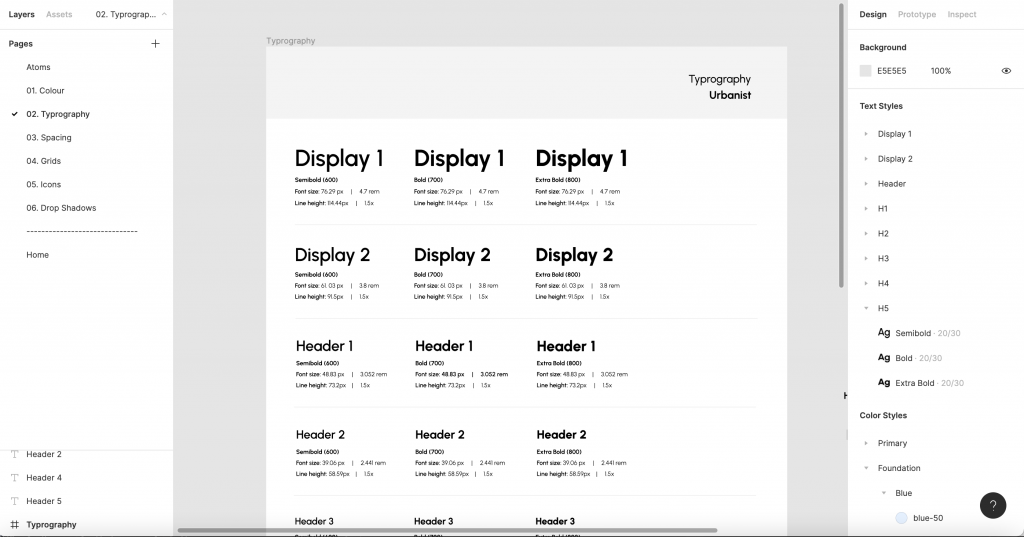
Task: Click the text icon beside Header 5 layer
Action: [14, 501]
